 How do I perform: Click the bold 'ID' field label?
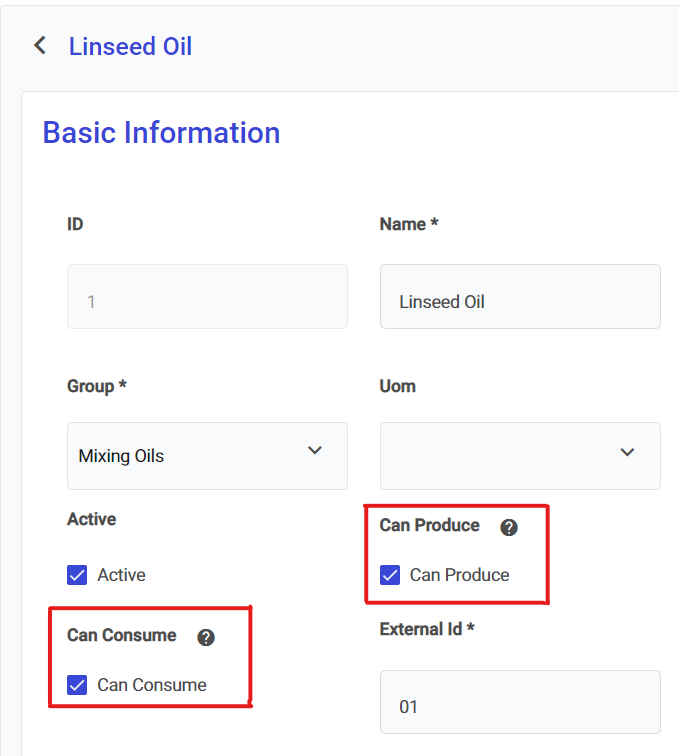[75, 225]
